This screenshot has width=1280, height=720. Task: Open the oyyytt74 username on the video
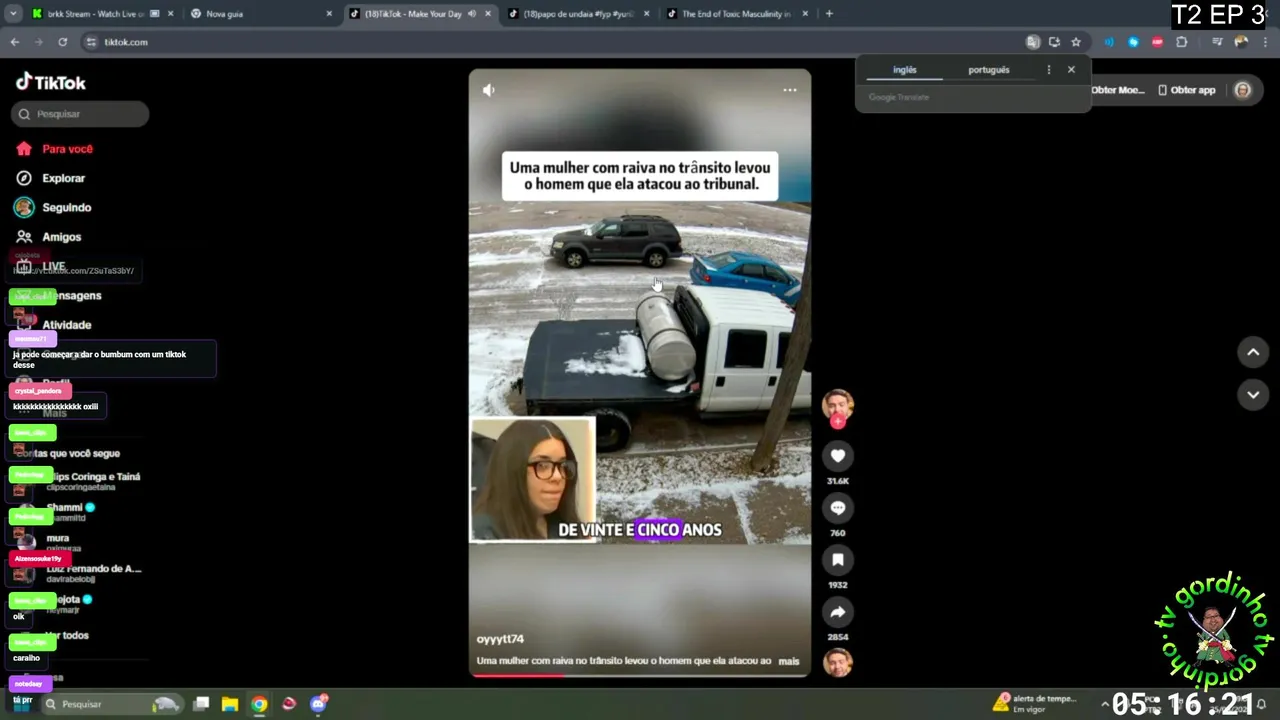coord(500,639)
